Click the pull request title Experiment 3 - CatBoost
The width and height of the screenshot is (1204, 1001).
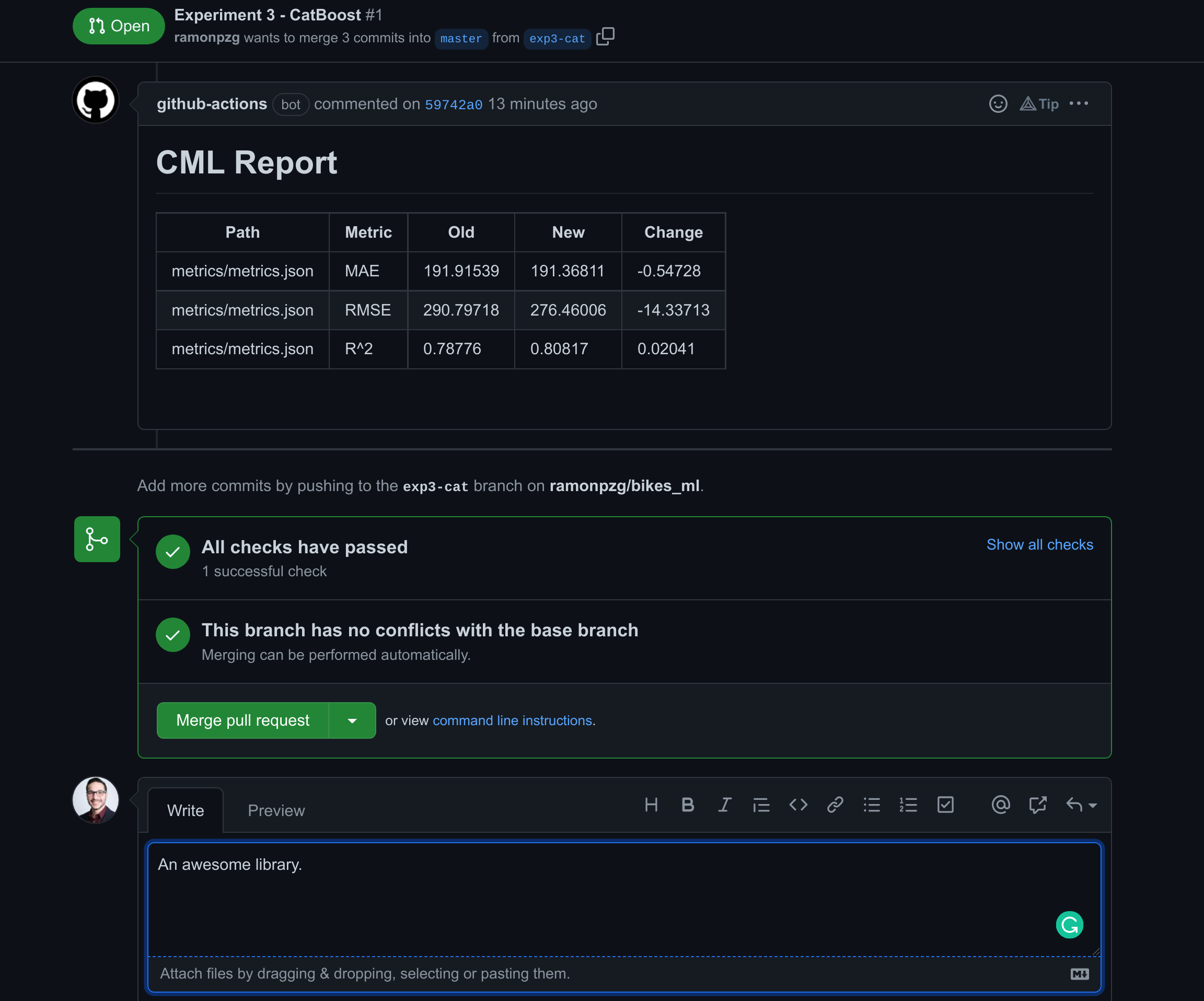(x=268, y=15)
